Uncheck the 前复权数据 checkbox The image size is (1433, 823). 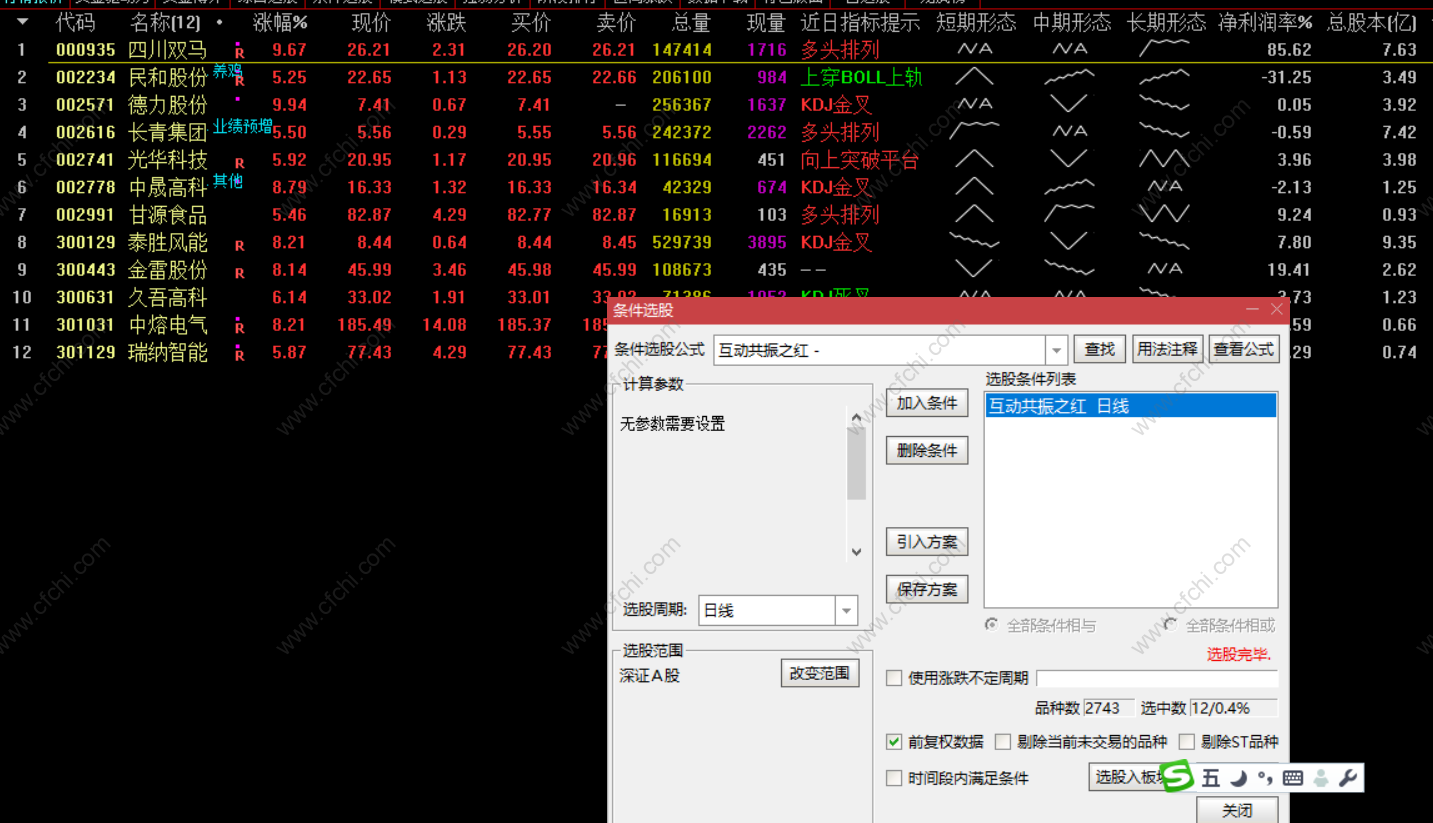point(894,742)
